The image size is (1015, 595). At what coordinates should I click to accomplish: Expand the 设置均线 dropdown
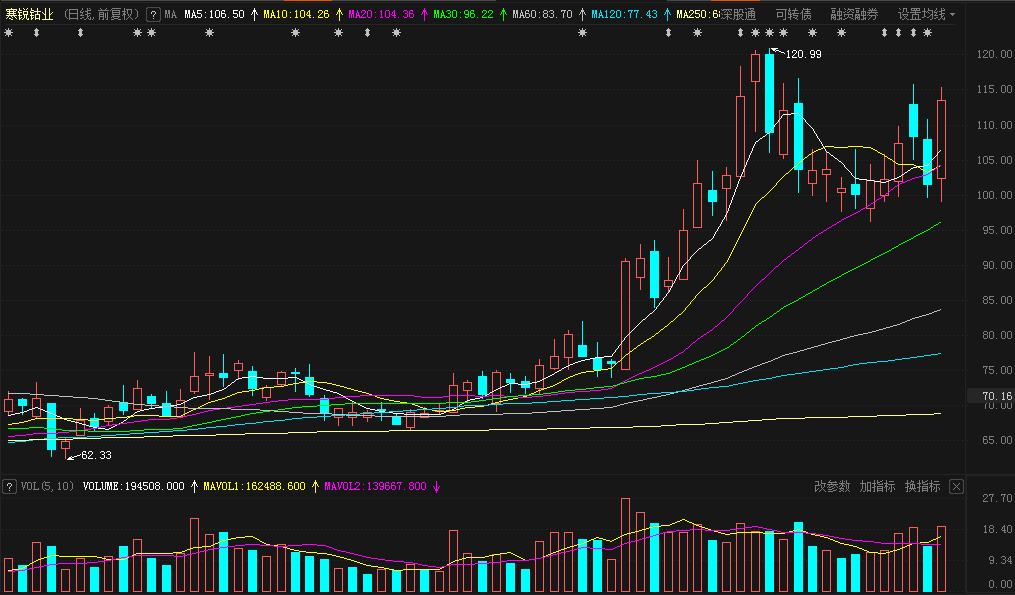[926, 14]
